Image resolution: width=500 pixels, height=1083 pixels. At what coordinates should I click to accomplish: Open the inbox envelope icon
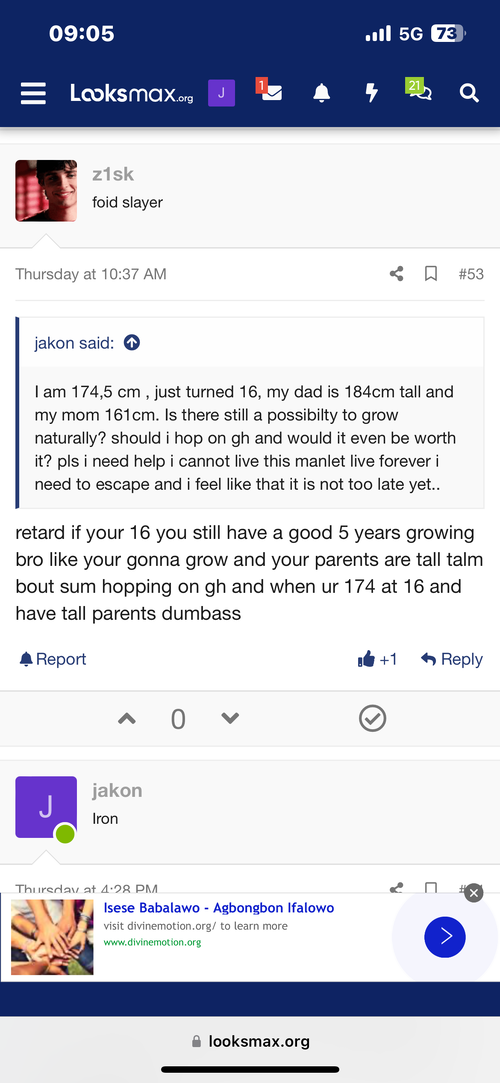pos(269,90)
